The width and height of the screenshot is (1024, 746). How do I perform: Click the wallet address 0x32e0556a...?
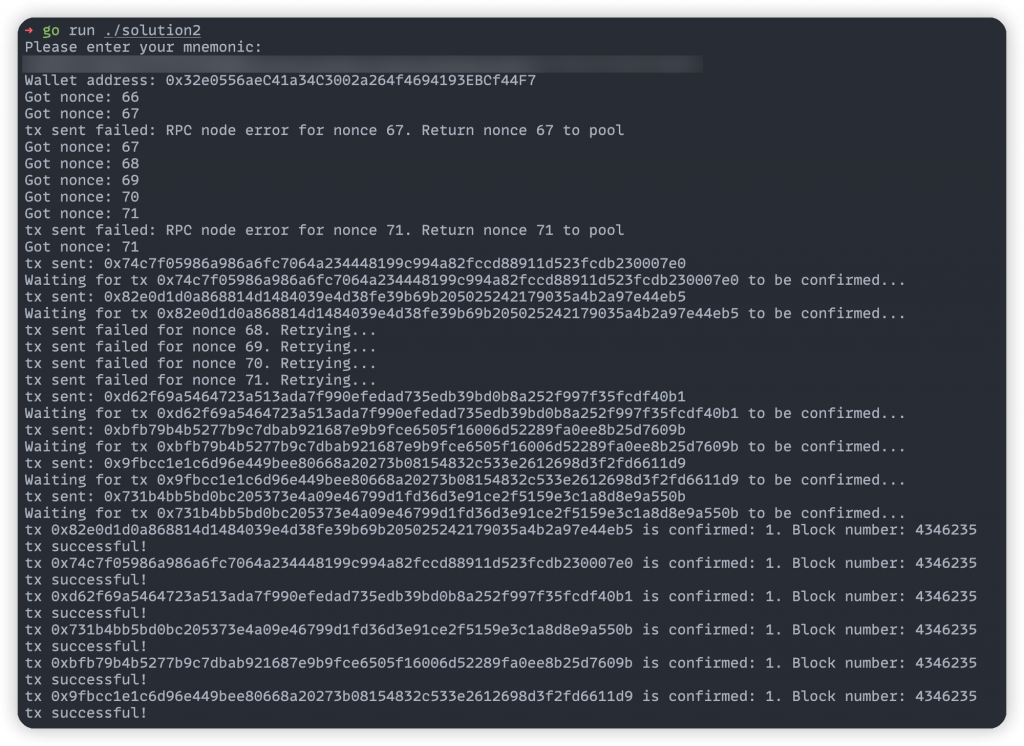tap(351, 80)
